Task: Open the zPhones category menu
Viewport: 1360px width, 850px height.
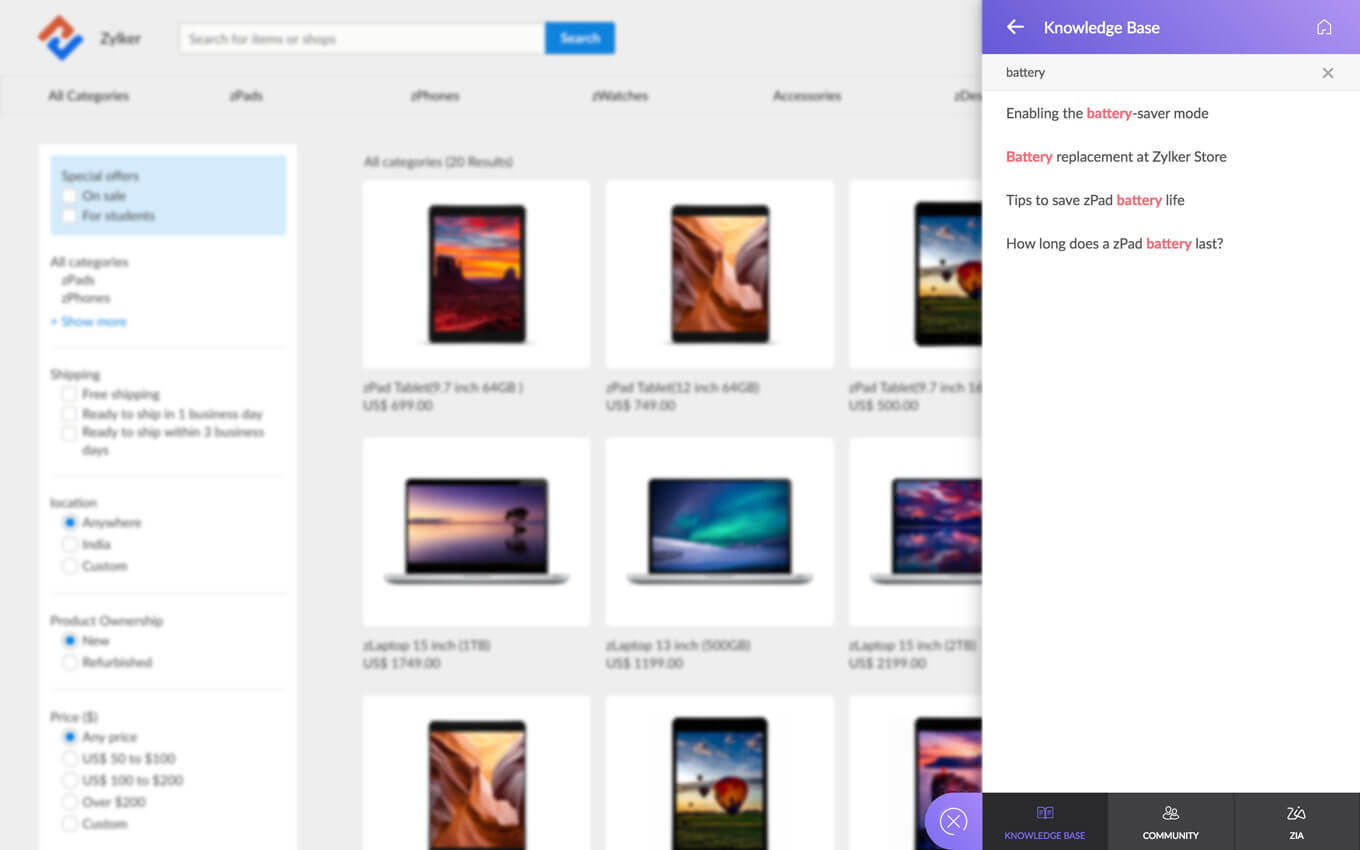Action: 435,96
